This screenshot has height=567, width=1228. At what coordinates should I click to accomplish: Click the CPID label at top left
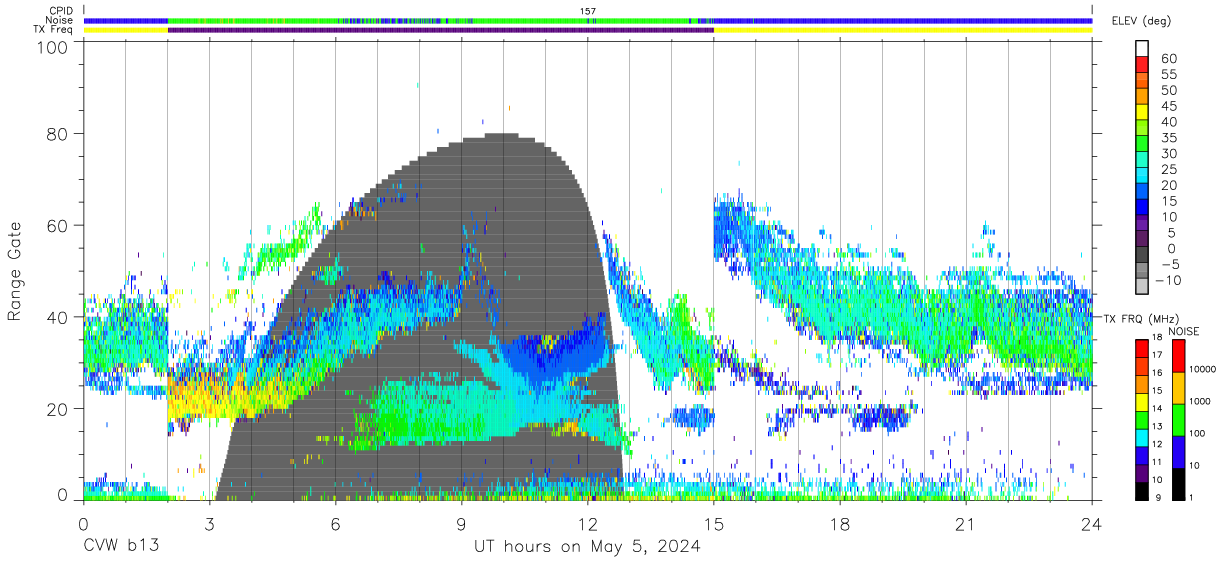point(60,11)
